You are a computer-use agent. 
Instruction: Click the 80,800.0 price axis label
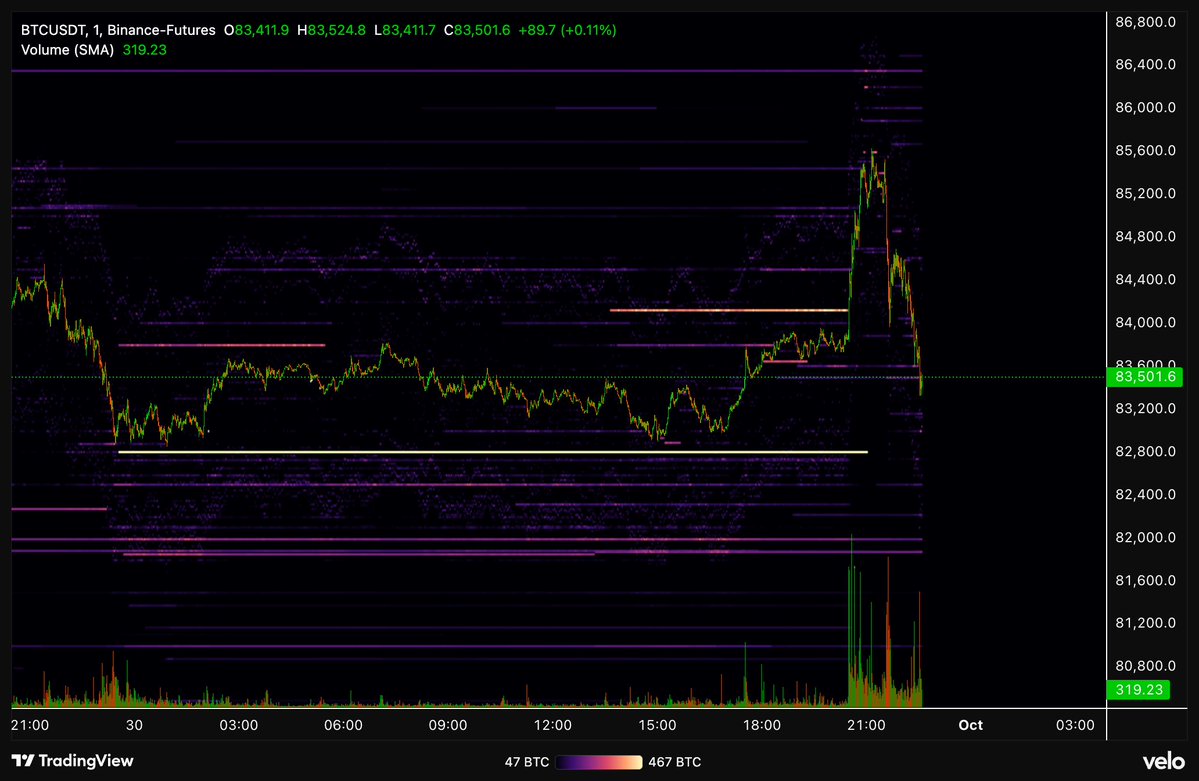coord(1145,665)
